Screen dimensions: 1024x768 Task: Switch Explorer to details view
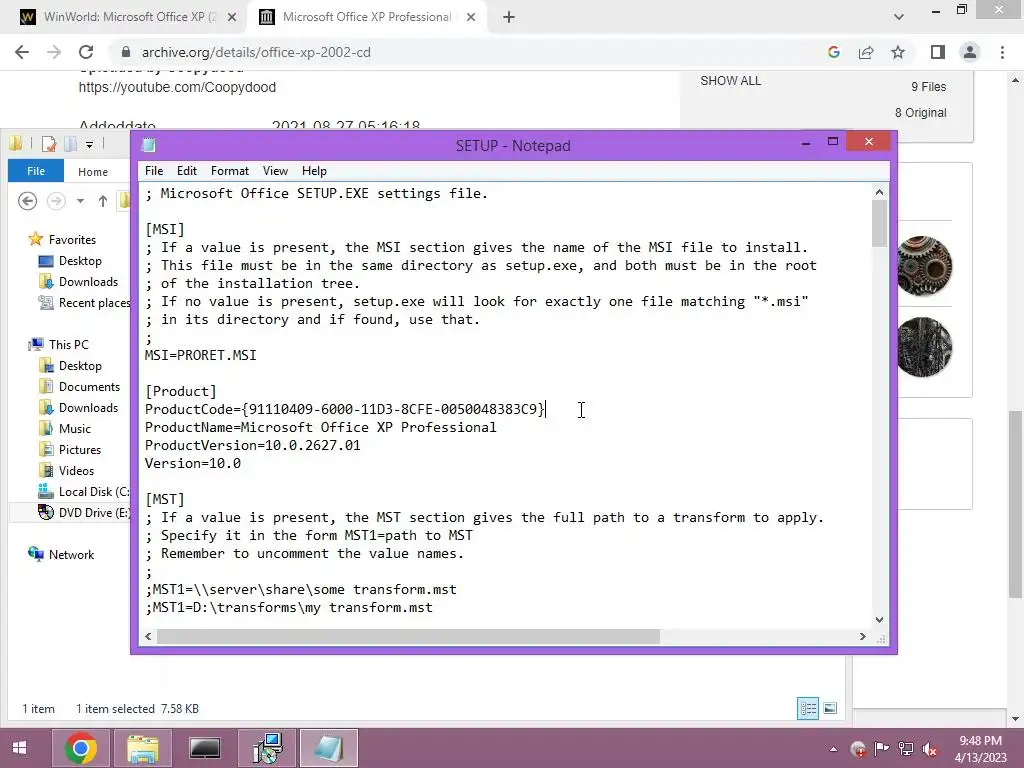tap(808, 709)
